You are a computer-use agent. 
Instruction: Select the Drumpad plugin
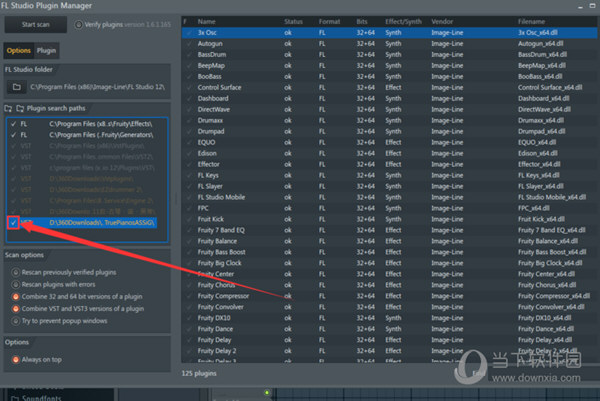(x=389, y=132)
